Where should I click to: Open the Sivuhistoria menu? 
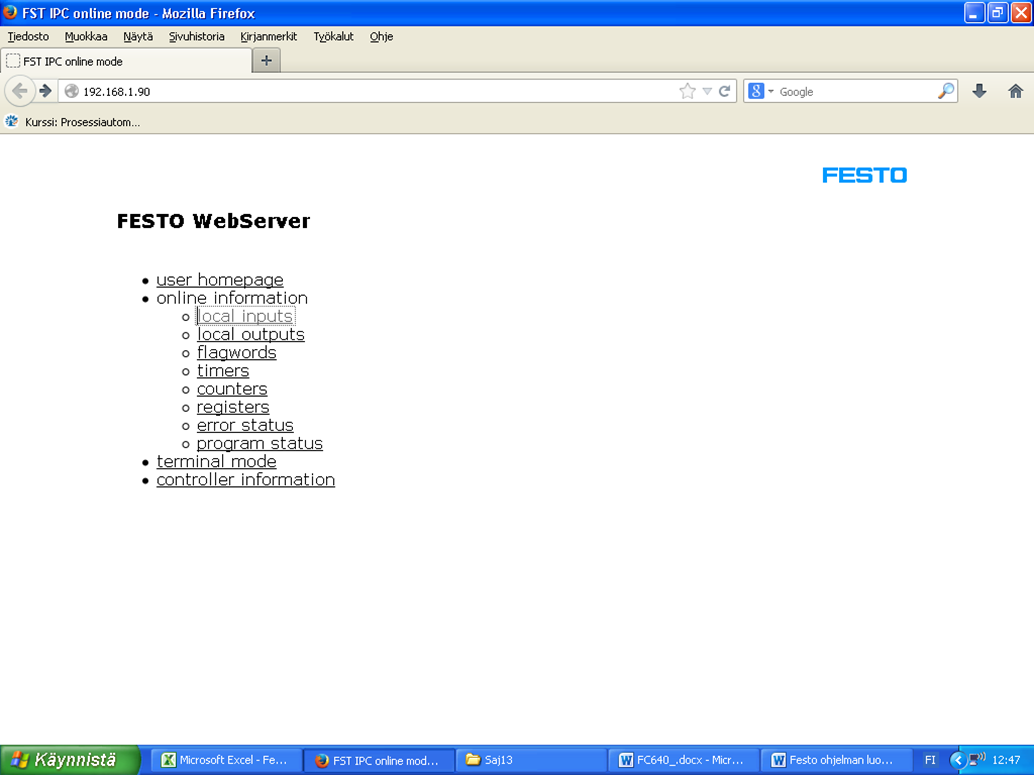tap(197, 36)
